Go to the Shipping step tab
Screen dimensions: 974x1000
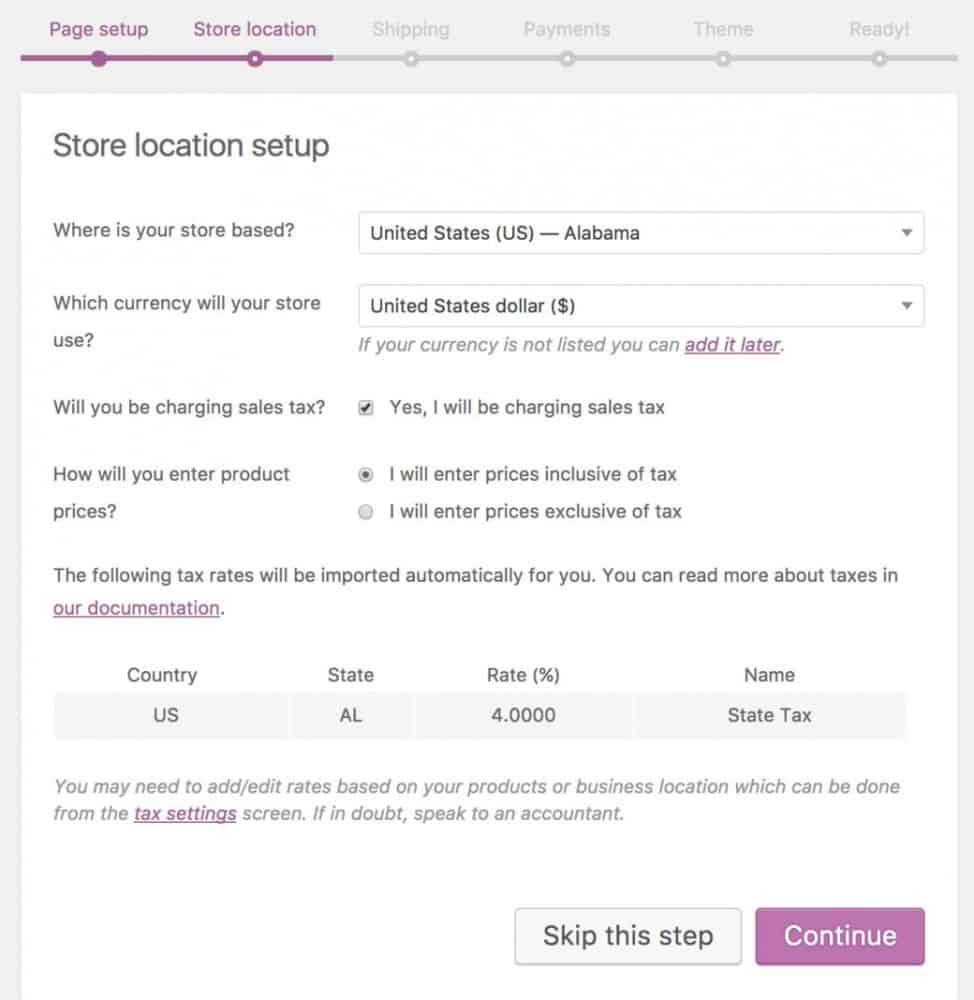pos(411,29)
